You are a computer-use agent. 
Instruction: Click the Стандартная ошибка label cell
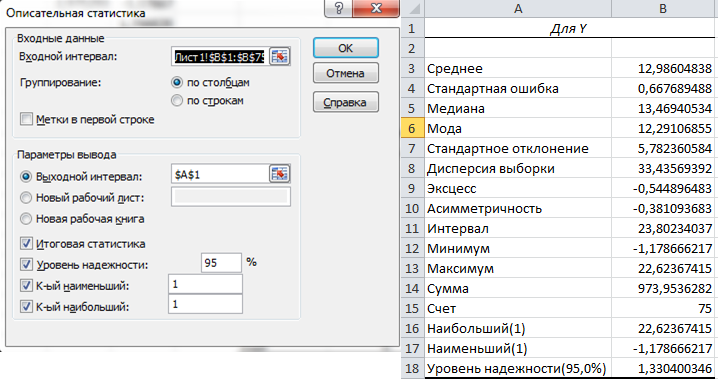tap(518, 88)
